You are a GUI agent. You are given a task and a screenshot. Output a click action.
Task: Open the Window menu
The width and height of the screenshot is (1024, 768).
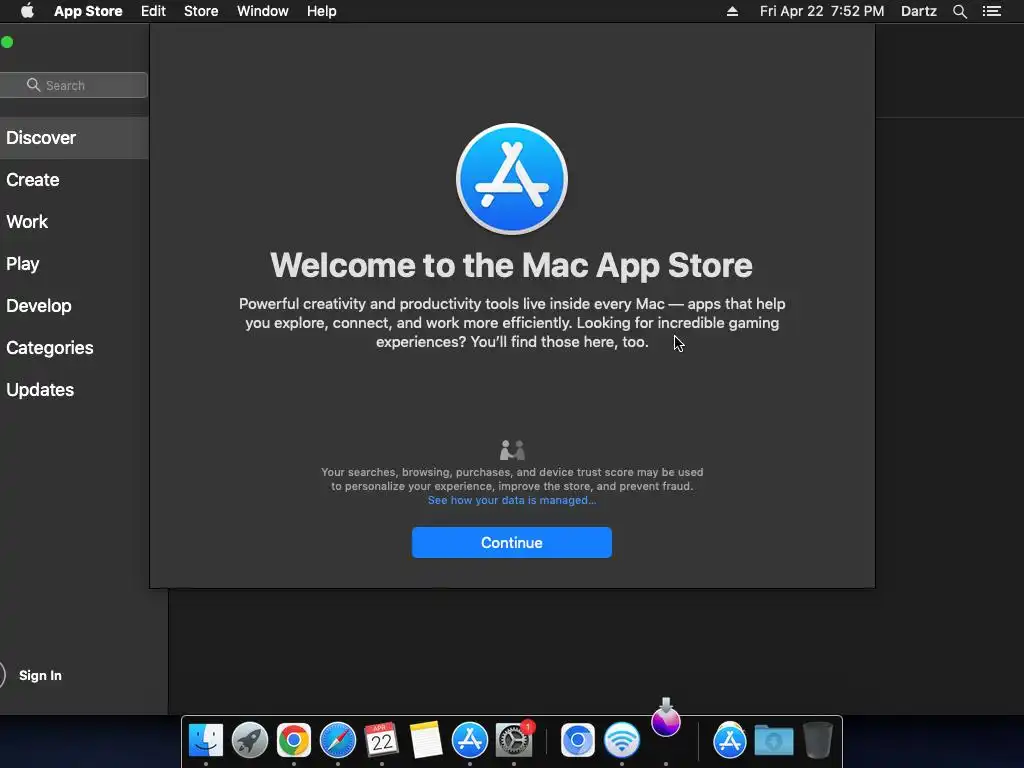[263, 11]
